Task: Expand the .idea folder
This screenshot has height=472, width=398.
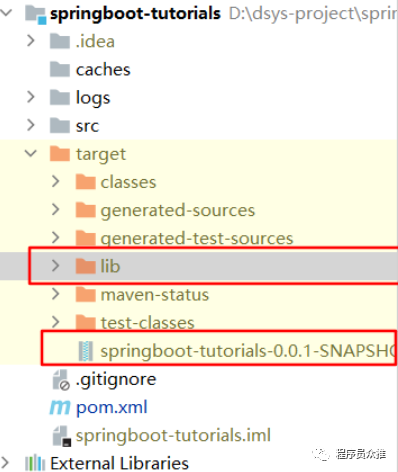Action: 31,41
